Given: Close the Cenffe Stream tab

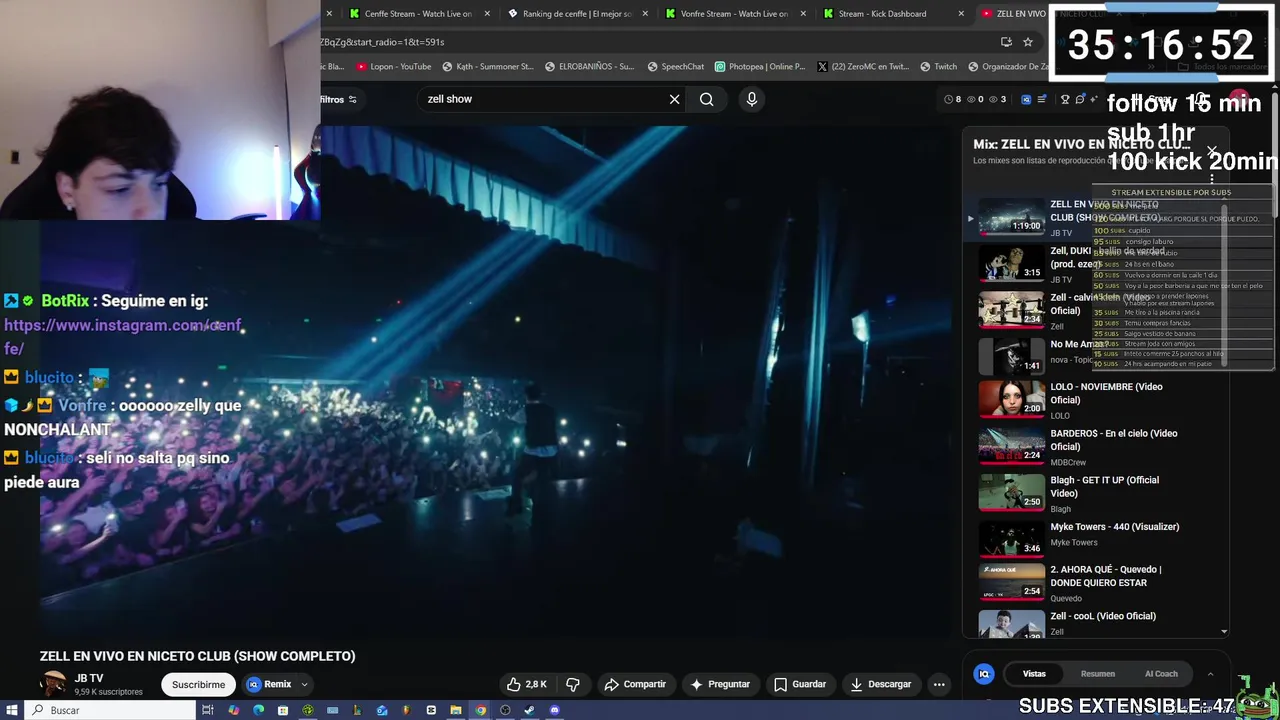Looking at the screenshot, I should [487, 14].
